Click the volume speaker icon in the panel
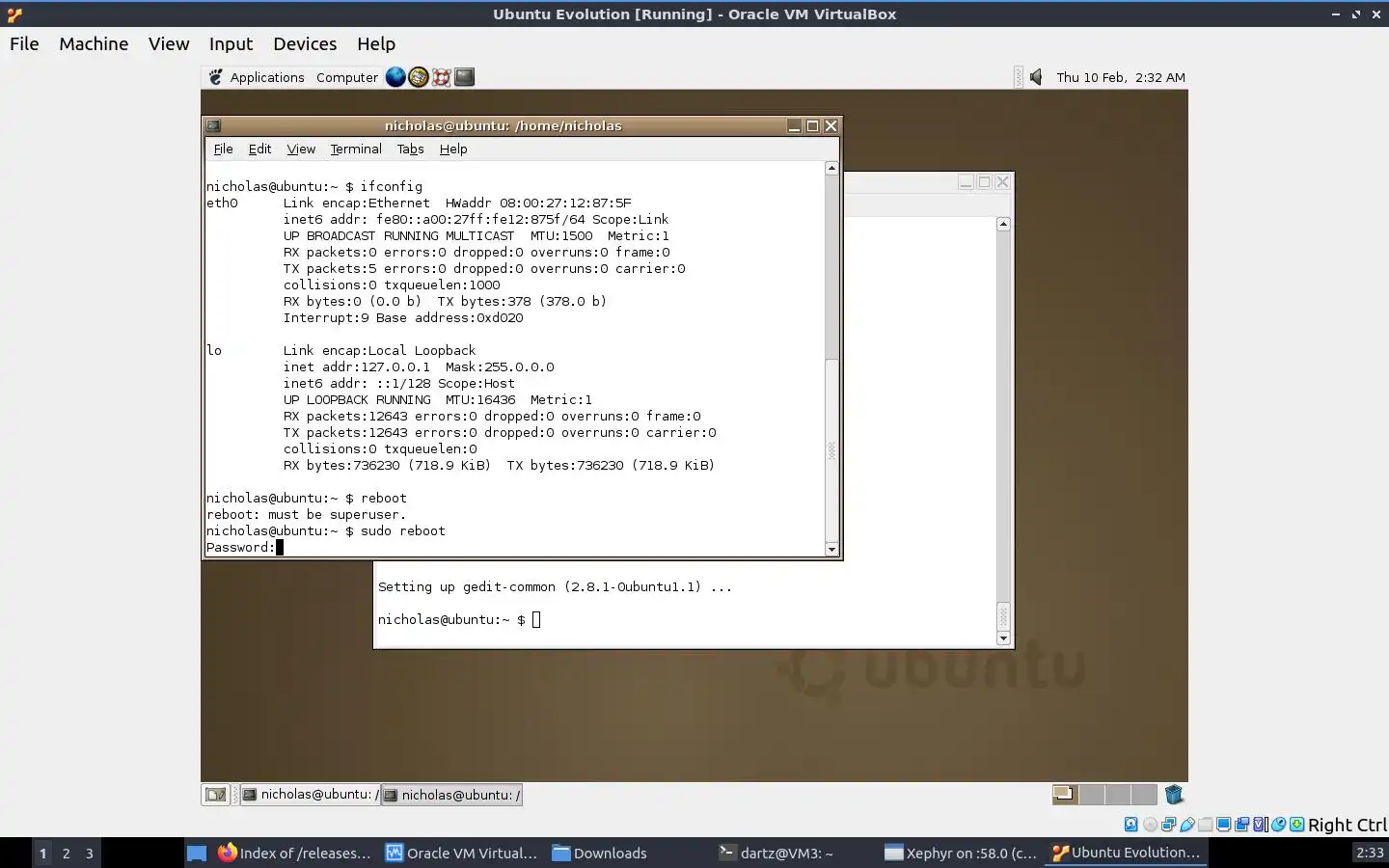1389x868 pixels. click(x=1036, y=77)
